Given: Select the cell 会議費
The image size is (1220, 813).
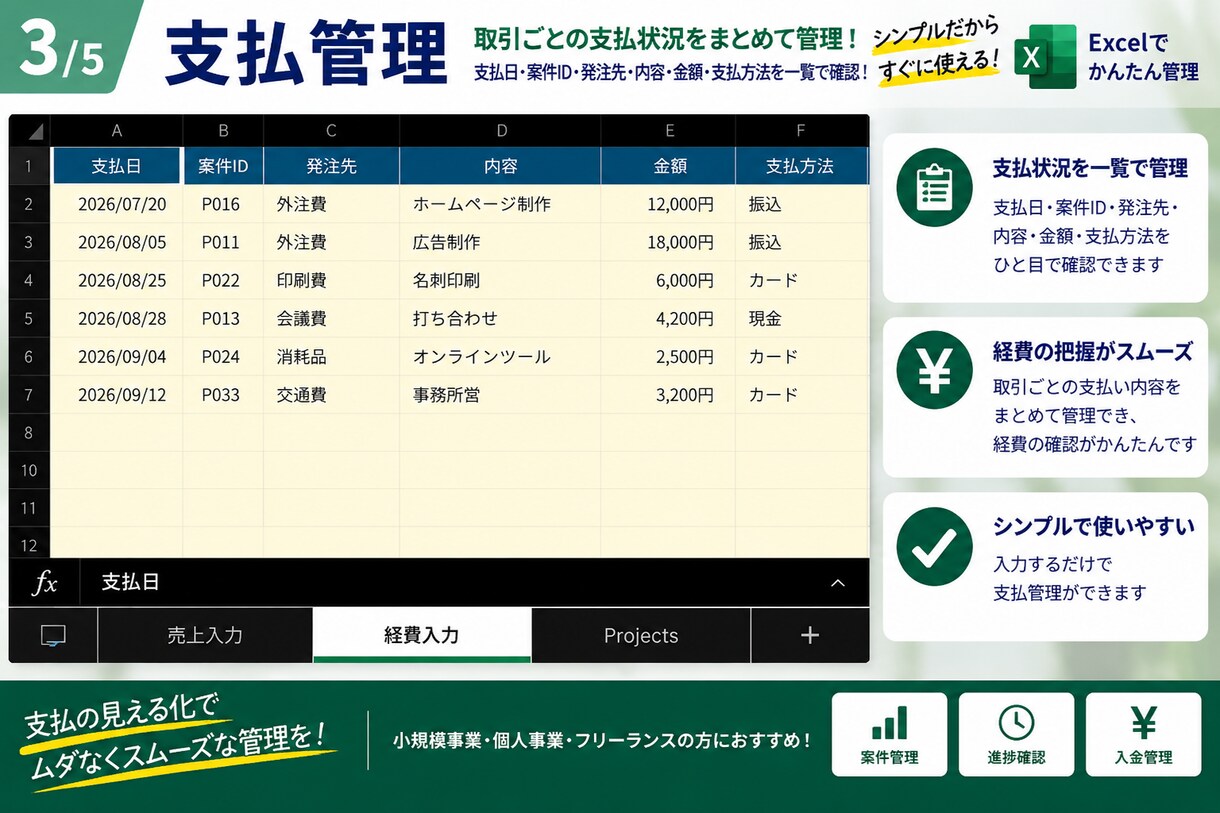Looking at the screenshot, I should pos(331,318).
